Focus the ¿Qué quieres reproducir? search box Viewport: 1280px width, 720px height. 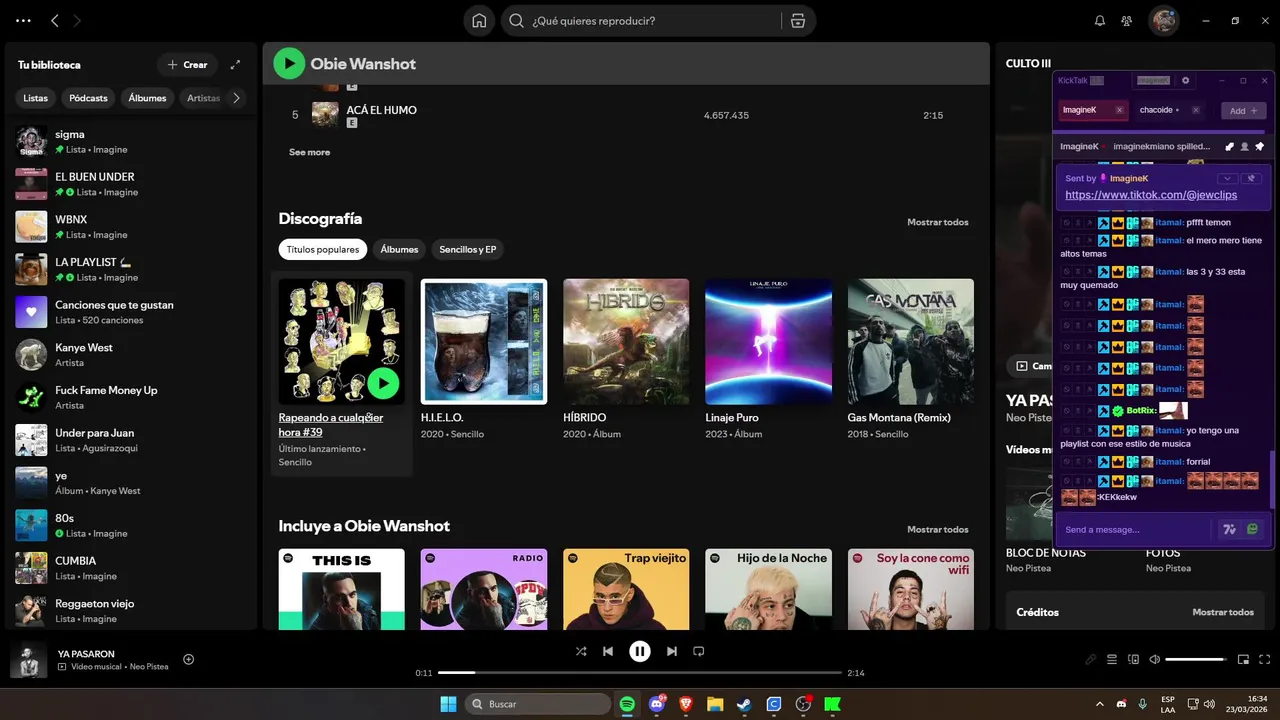pos(655,21)
